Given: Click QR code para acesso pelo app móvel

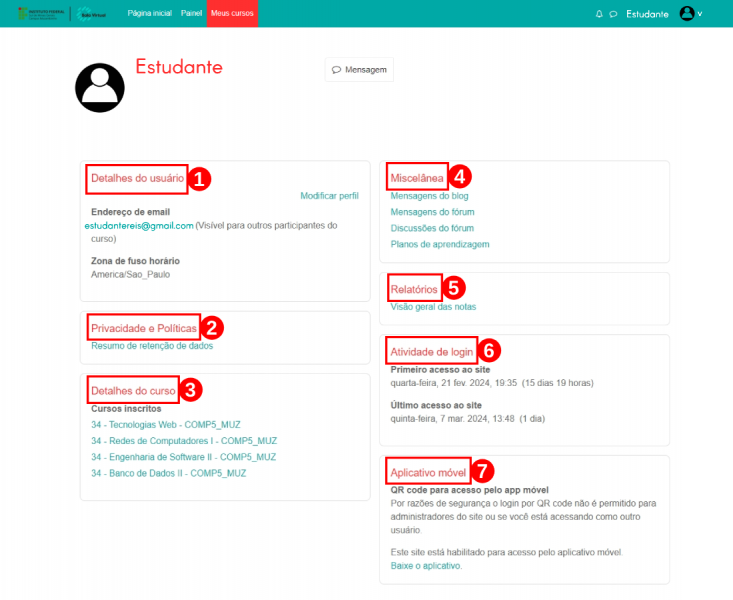Looking at the screenshot, I should pos(469,490).
